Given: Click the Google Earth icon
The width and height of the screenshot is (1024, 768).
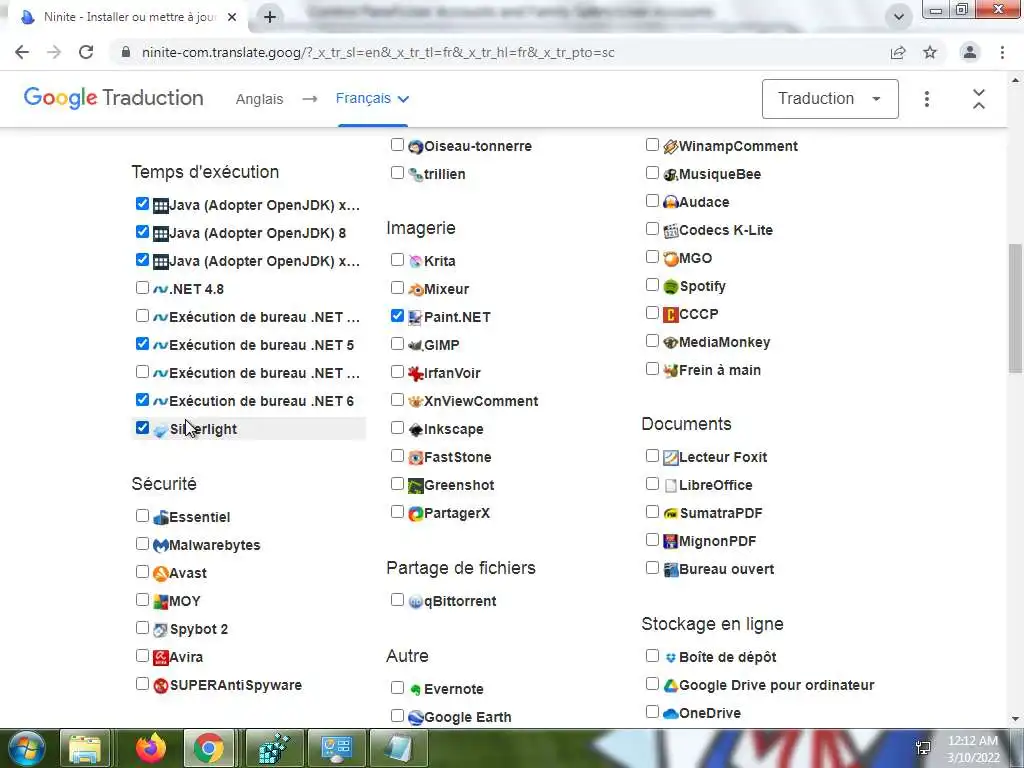Looking at the screenshot, I should [415, 718].
